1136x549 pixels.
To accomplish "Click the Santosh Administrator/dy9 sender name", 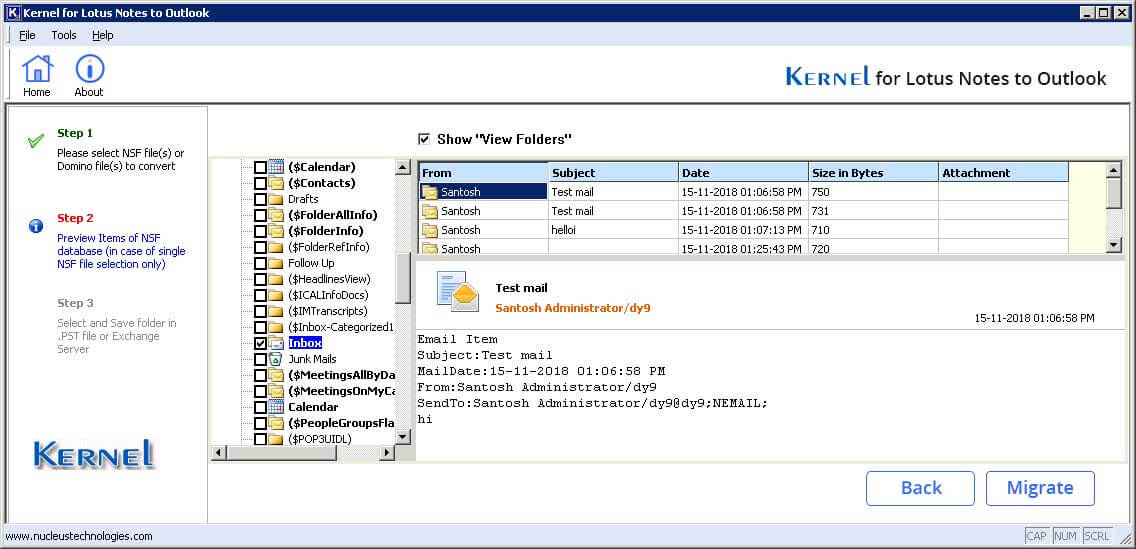I will tap(573, 308).
